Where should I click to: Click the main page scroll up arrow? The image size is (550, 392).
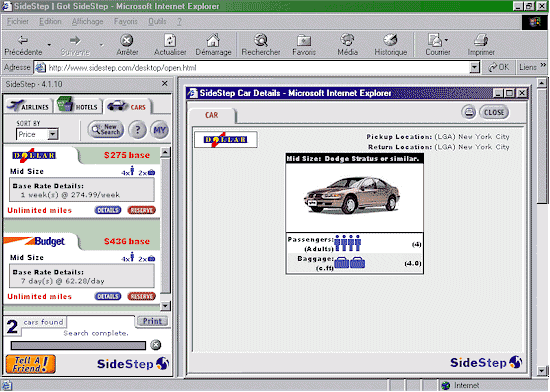tap(542, 83)
